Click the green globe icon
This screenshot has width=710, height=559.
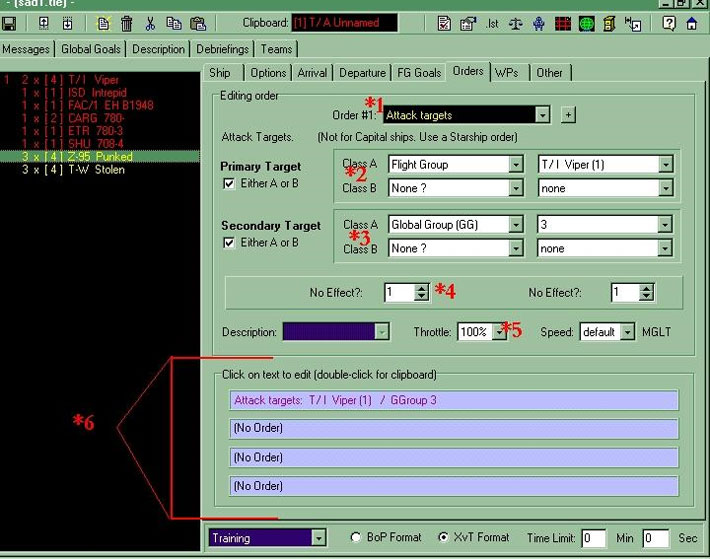point(586,24)
